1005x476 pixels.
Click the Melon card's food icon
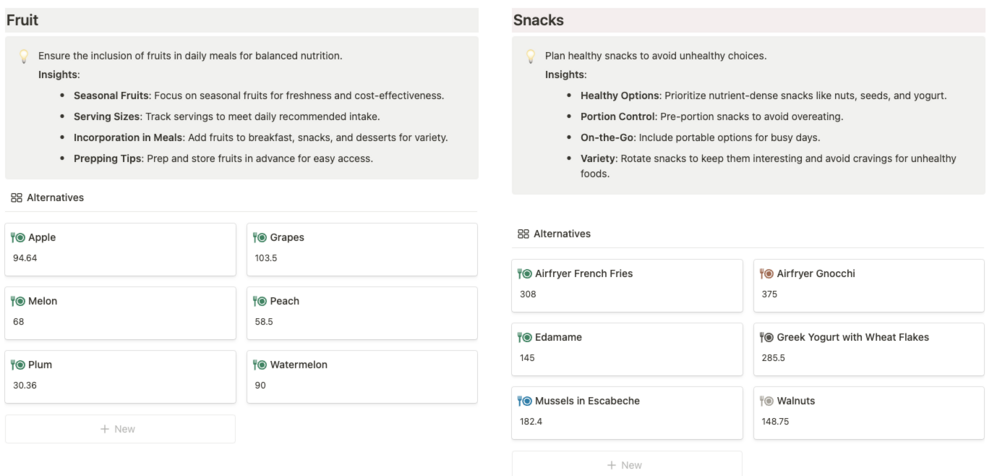pos(18,301)
